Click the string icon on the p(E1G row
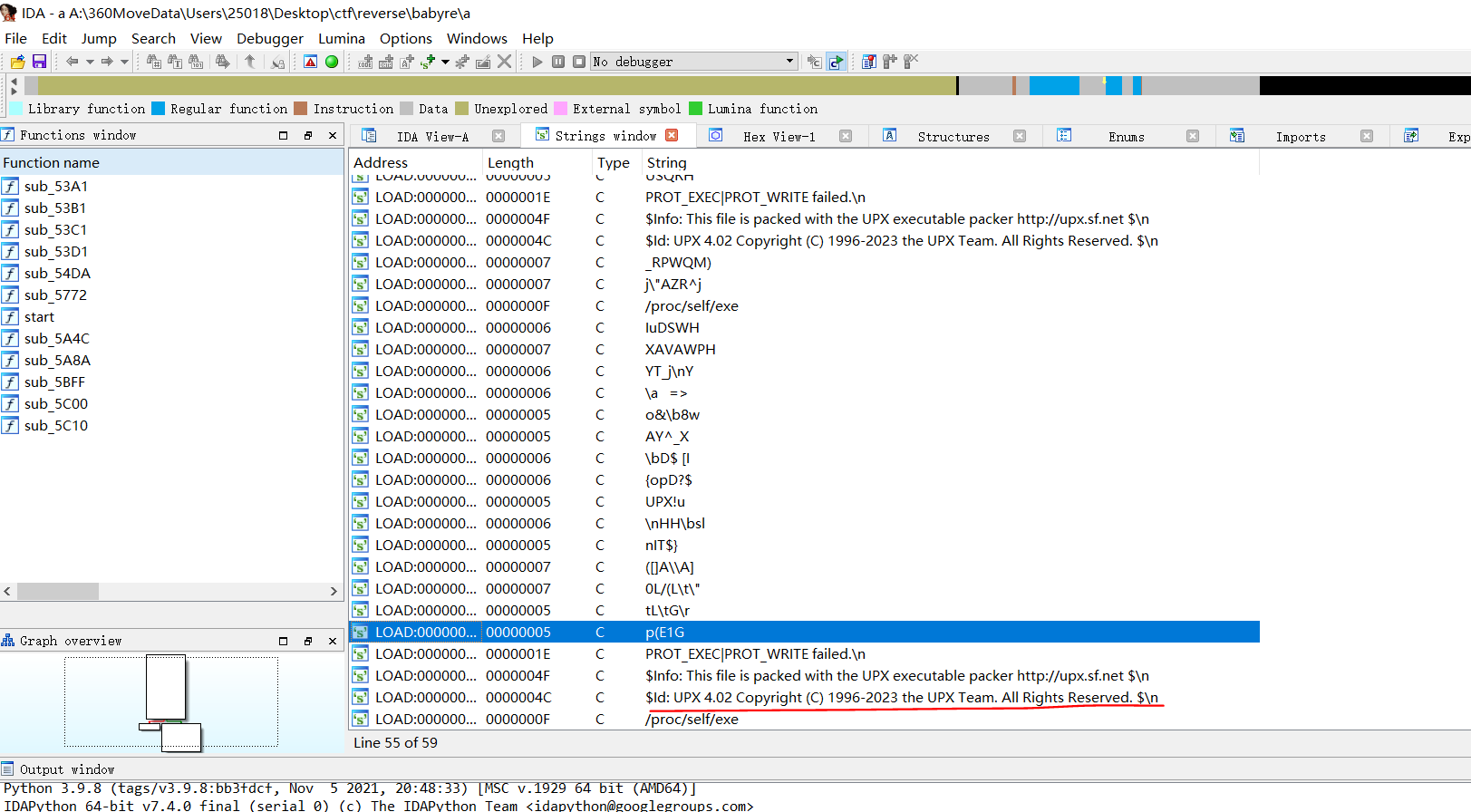Screen dimensions: 1471x812 361,632
